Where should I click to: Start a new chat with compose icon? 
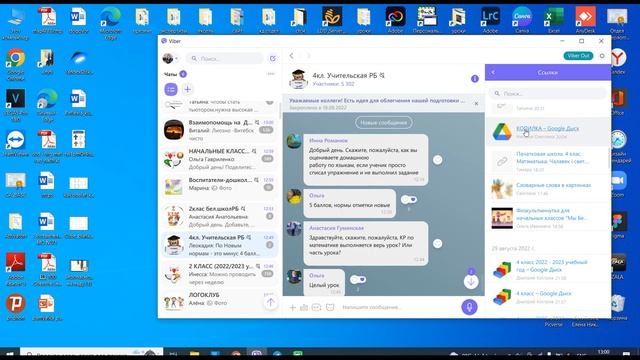pos(273,58)
